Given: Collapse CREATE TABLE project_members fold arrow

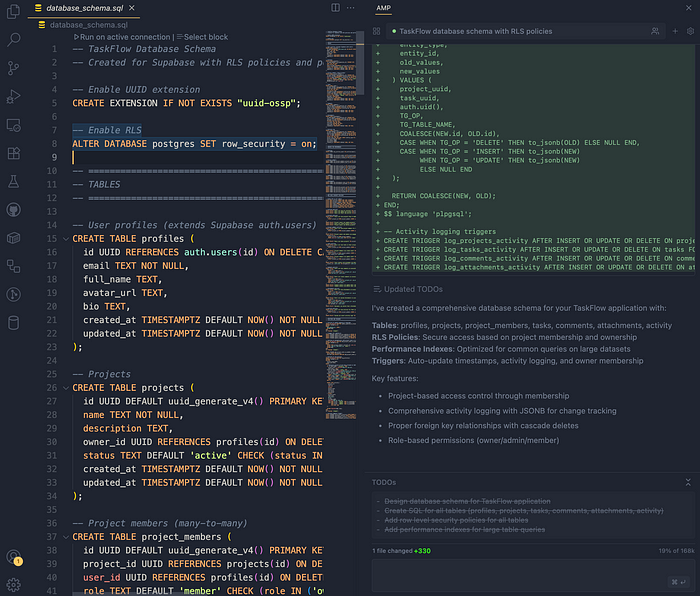Looking at the screenshot, I should pos(66,537).
